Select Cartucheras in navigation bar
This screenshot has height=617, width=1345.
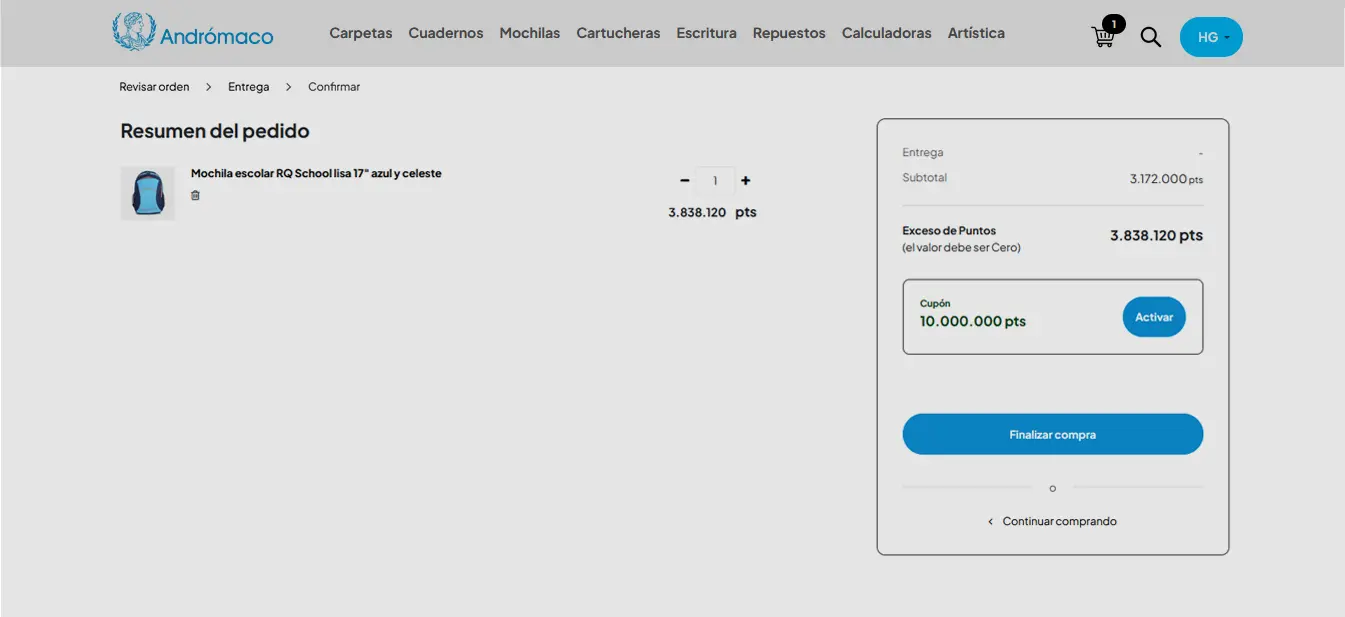point(618,33)
